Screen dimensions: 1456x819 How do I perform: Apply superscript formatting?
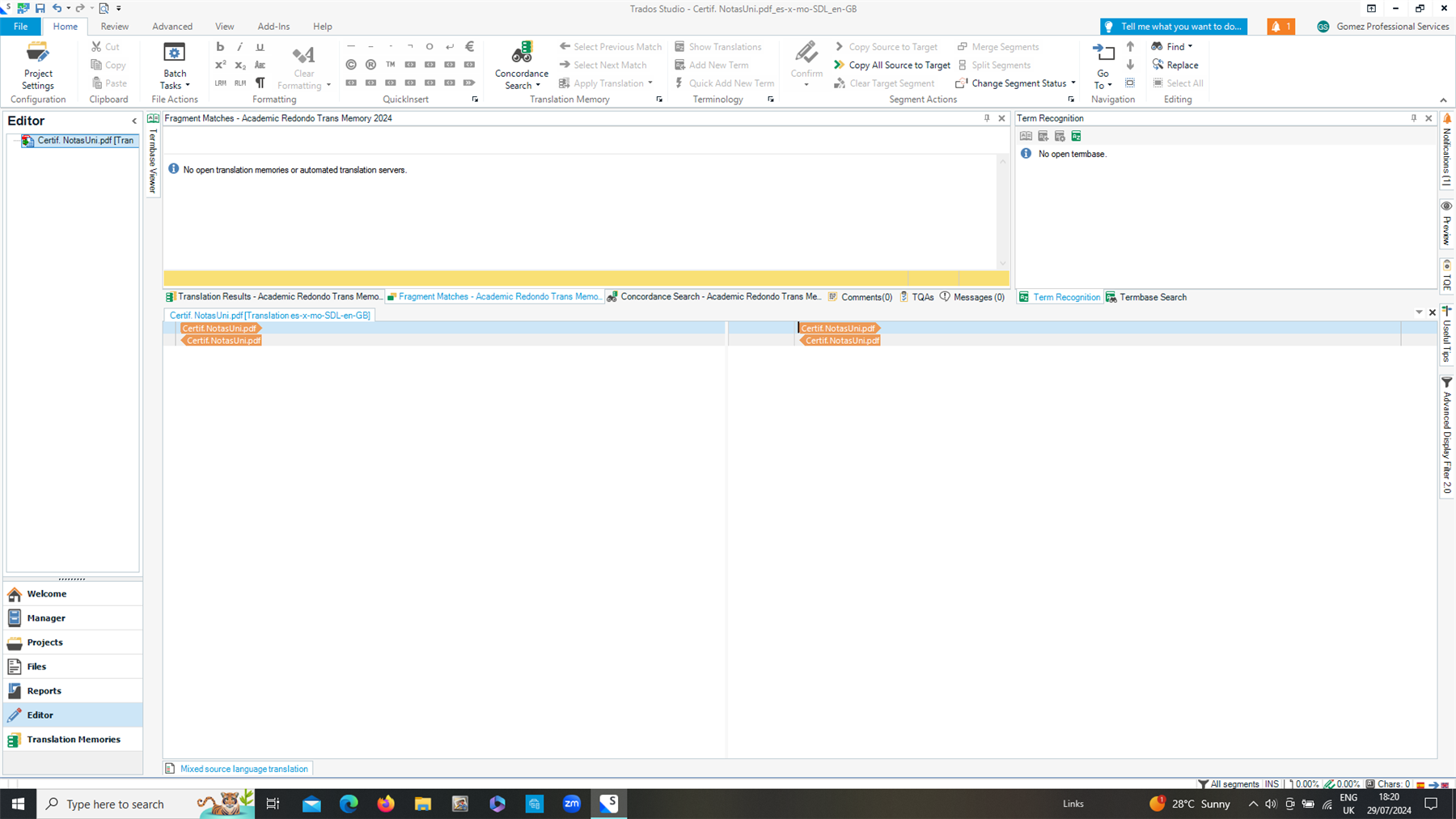tap(220, 65)
